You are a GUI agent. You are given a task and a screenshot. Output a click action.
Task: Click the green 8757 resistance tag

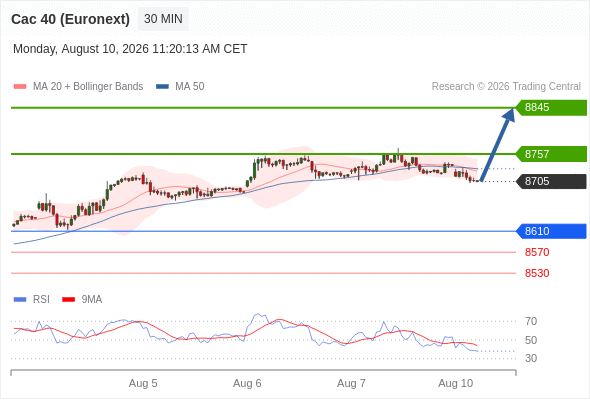point(551,154)
